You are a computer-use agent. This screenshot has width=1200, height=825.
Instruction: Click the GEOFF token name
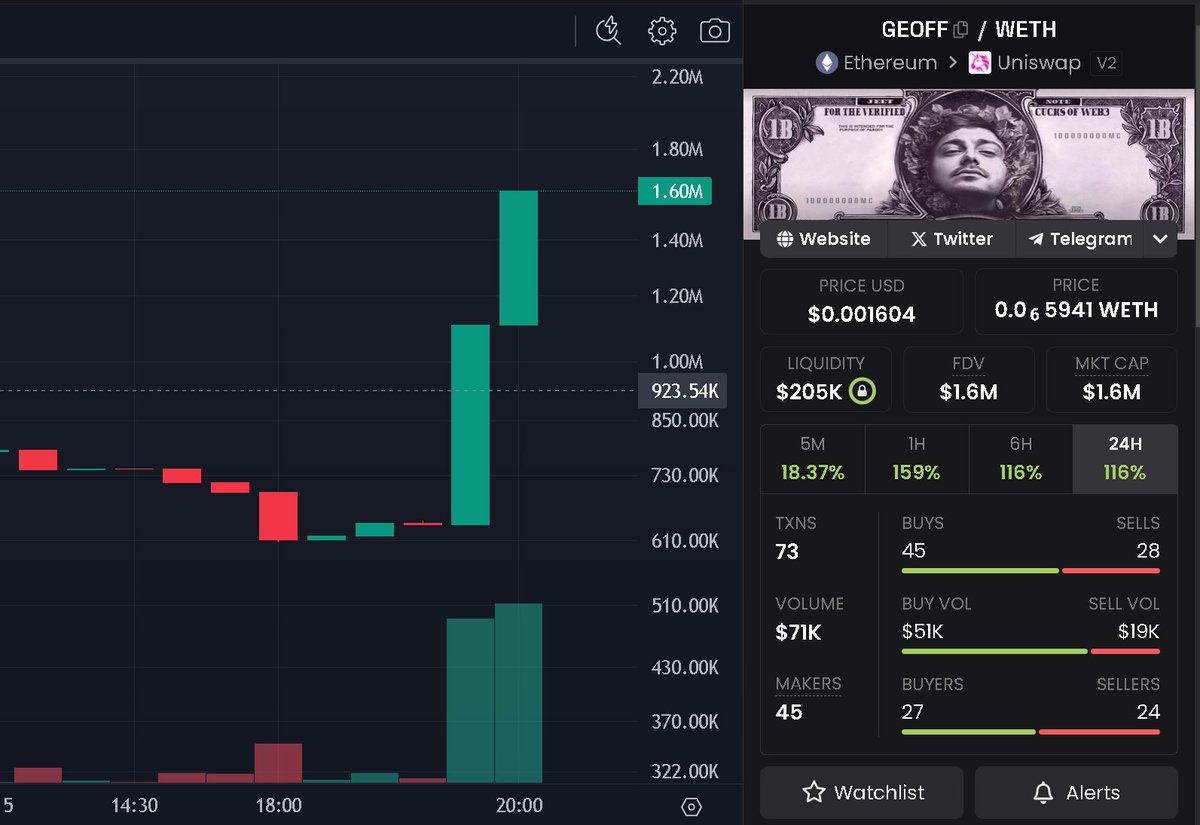tap(914, 30)
